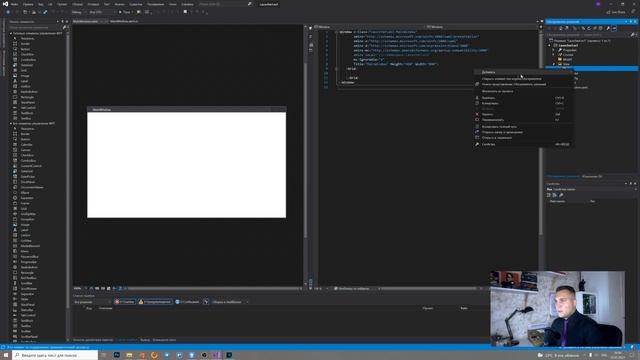Select Border in Common WPF Controls group
The image size is (640, 360).
pyautogui.click(x=25, y=44)
